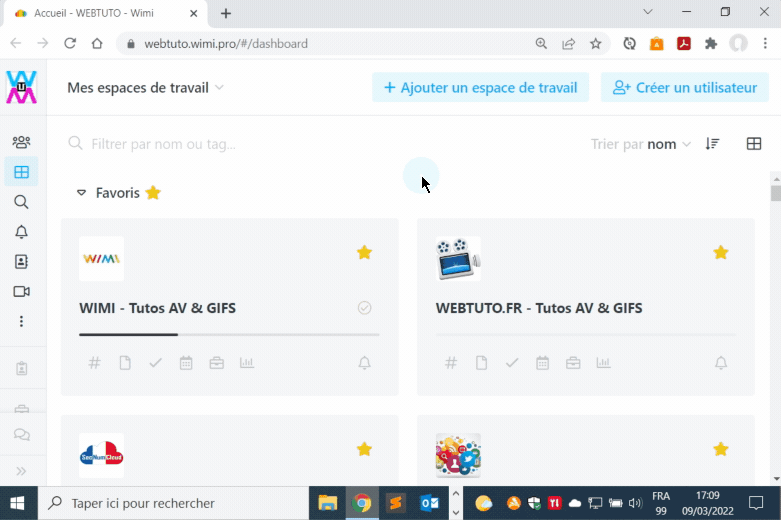Open briefcase icon of WIMI - Tutos card

pyautogui.click(x=217, y=363)
